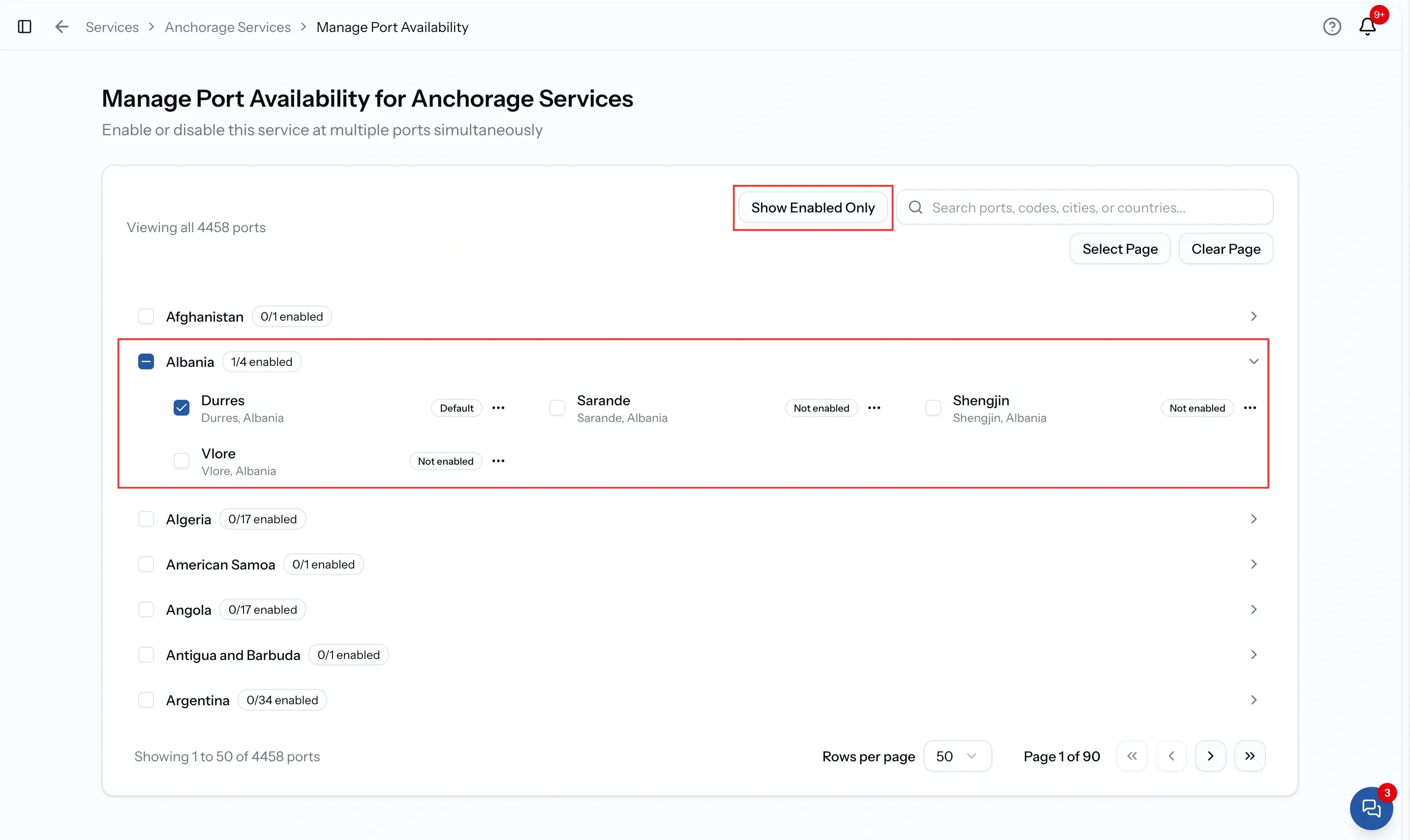This screenshot has width=1410, height=840.
Task: Go back using the left arrow
Action: point(61,27)
